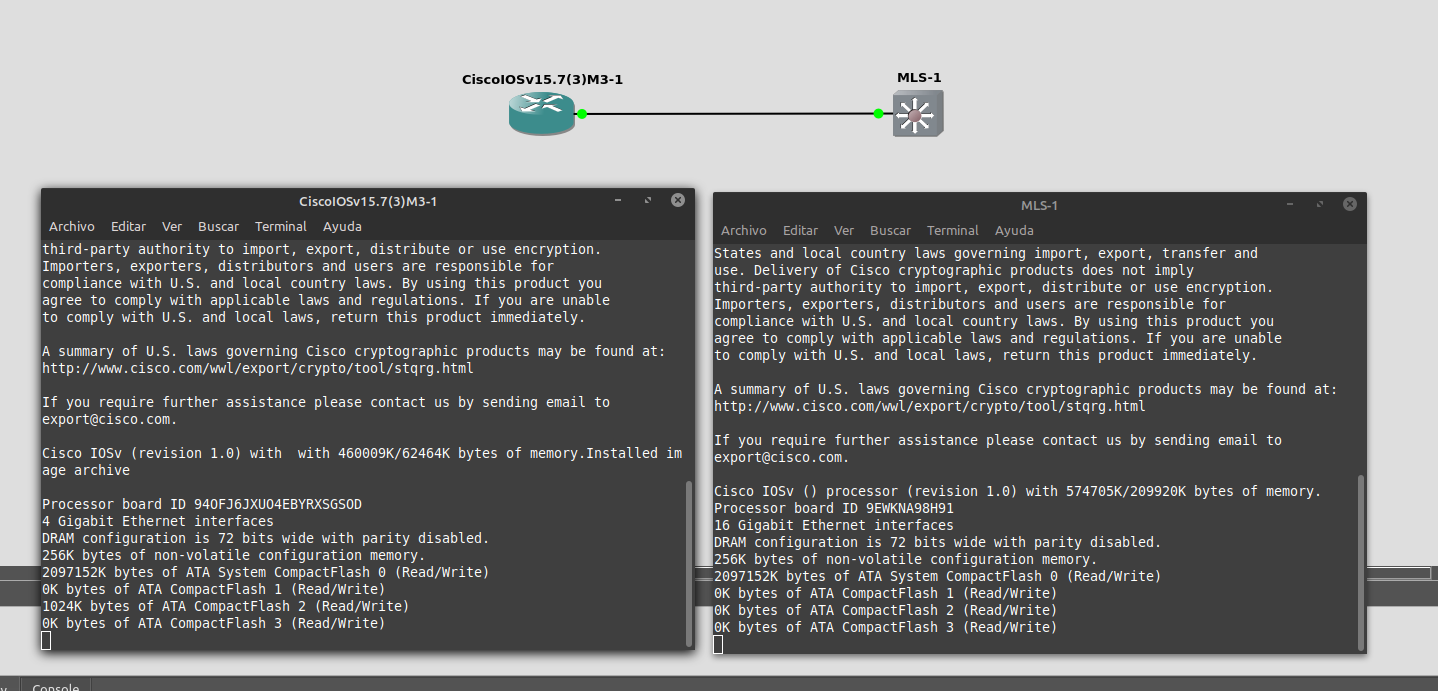The height and width of the screenshot is (691, 1438).
Task: Minimize the CiscoIOSv15.7(3)M3-1 terminal window
Action: click(x=619, y=201)
